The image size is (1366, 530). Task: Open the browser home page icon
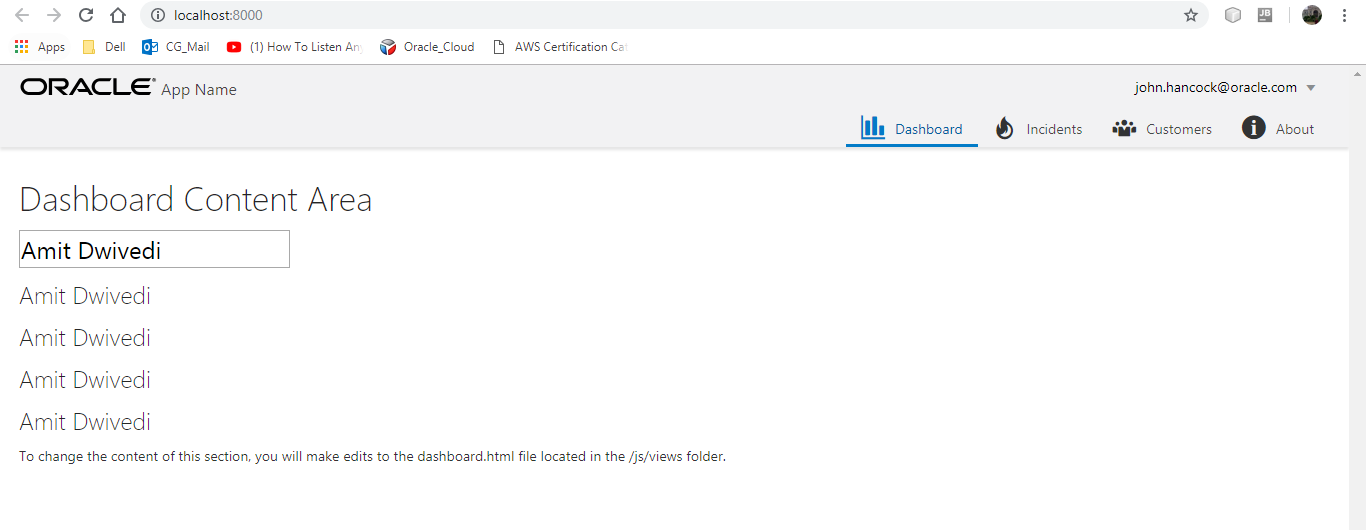click(118, 15)
